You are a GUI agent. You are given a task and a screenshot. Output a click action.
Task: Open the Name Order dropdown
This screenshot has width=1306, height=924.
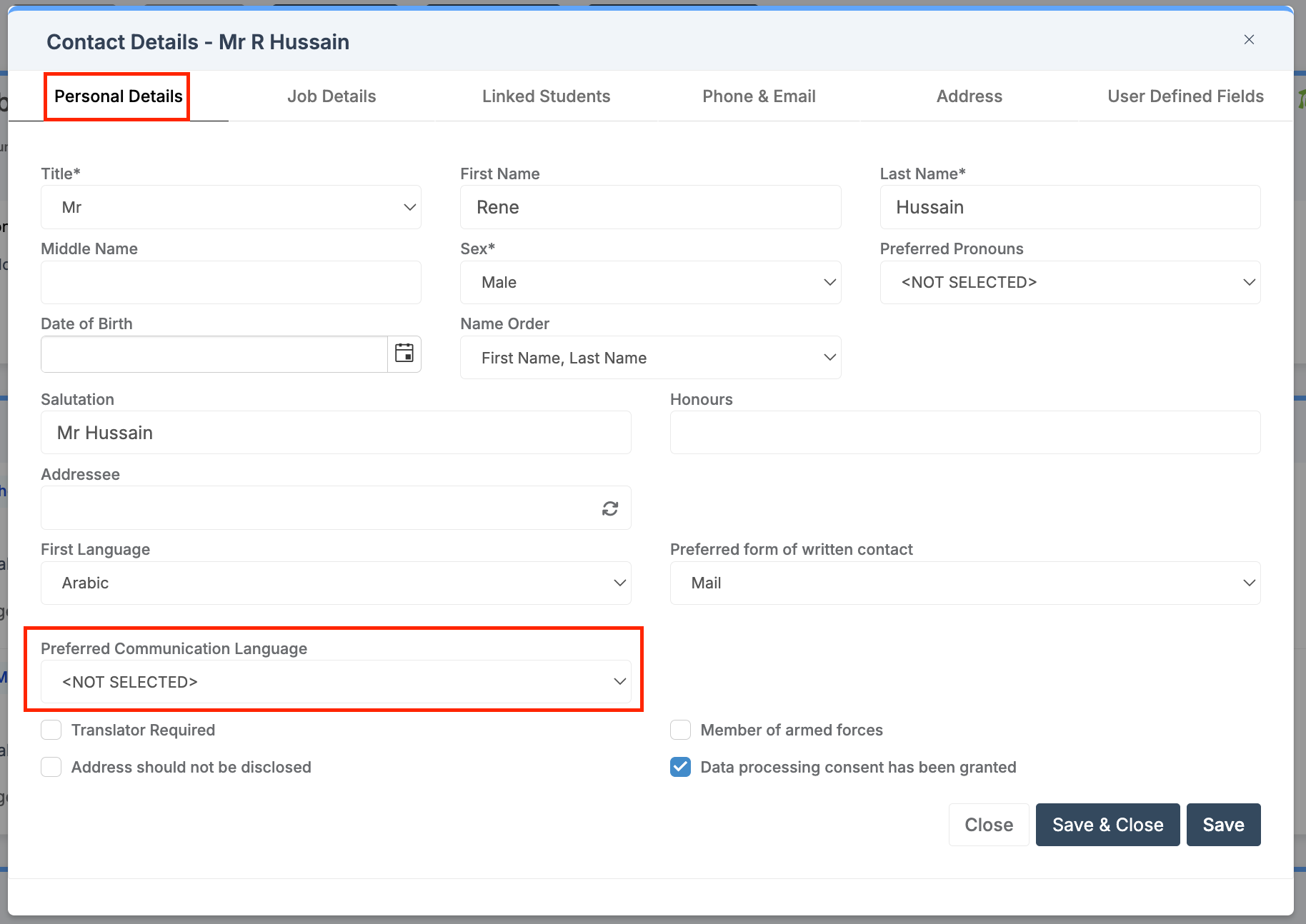point(650,358)
